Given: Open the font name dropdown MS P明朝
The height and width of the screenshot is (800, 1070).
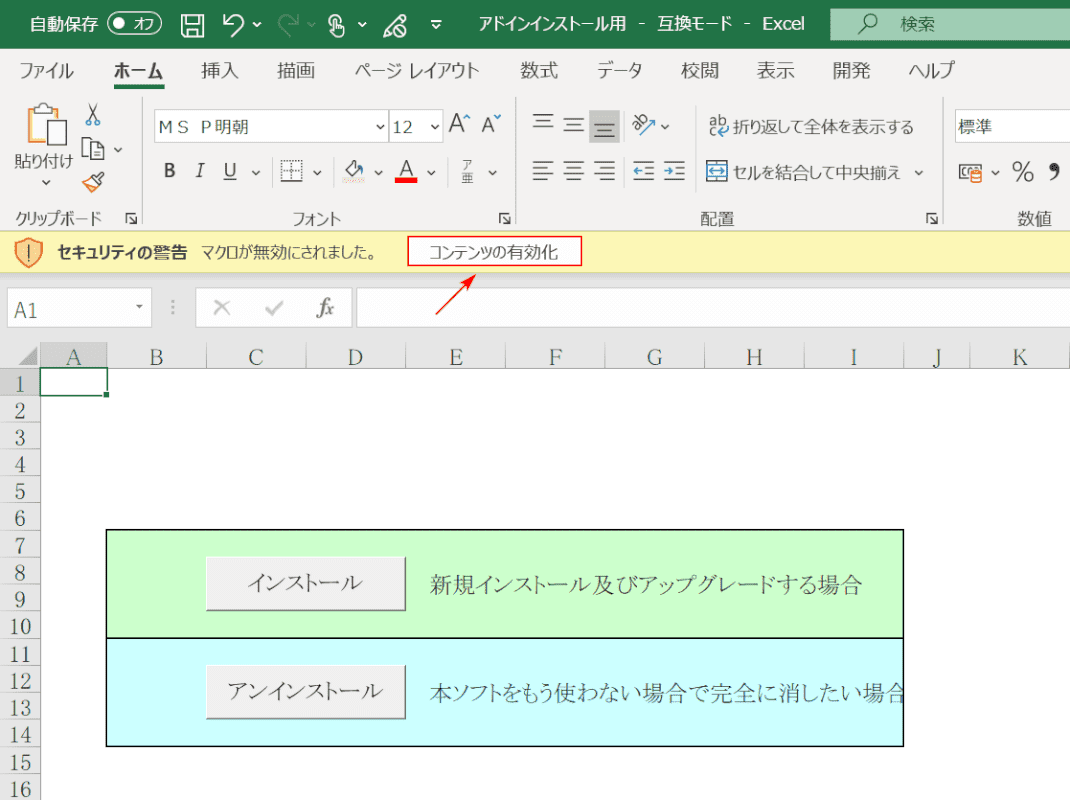Looking at the screenshot, I should pos(380,127).
